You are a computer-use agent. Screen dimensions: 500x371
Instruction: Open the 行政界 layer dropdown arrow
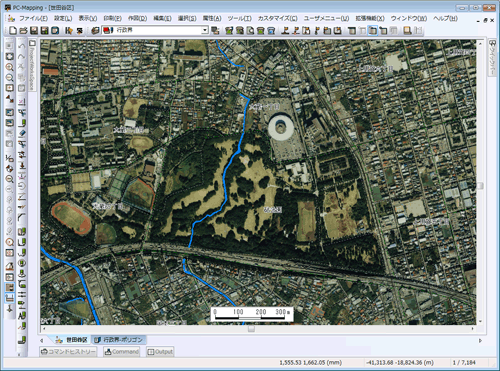point(205,30)
